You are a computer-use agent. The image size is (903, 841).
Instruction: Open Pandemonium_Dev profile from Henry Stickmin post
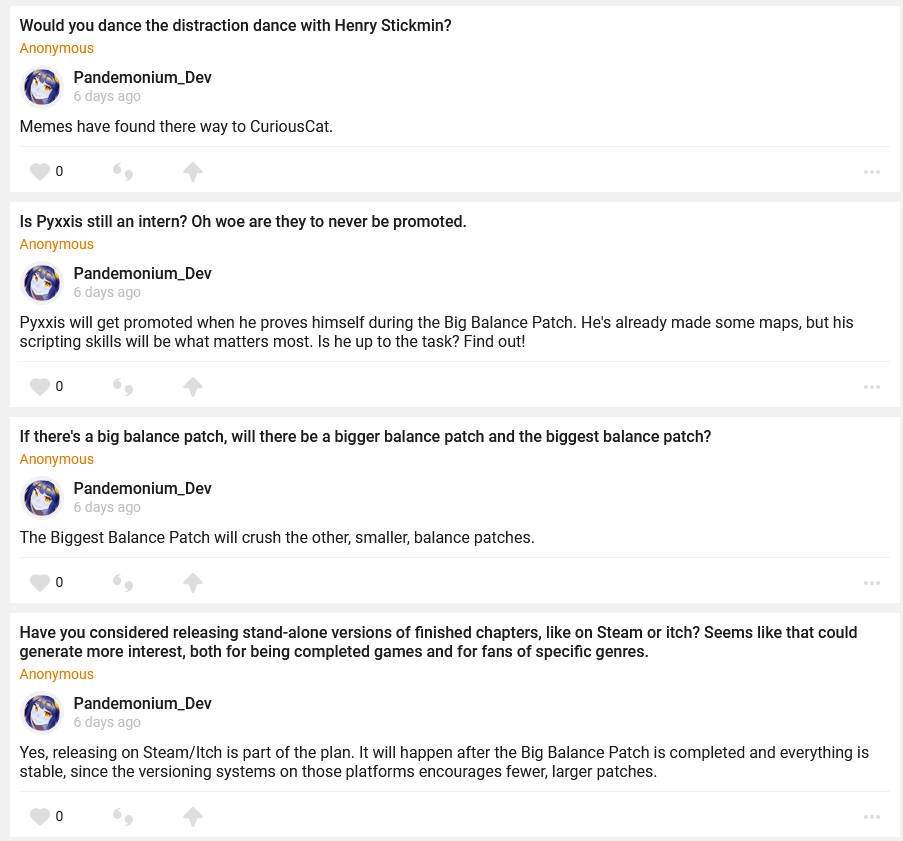pos(142,78)
